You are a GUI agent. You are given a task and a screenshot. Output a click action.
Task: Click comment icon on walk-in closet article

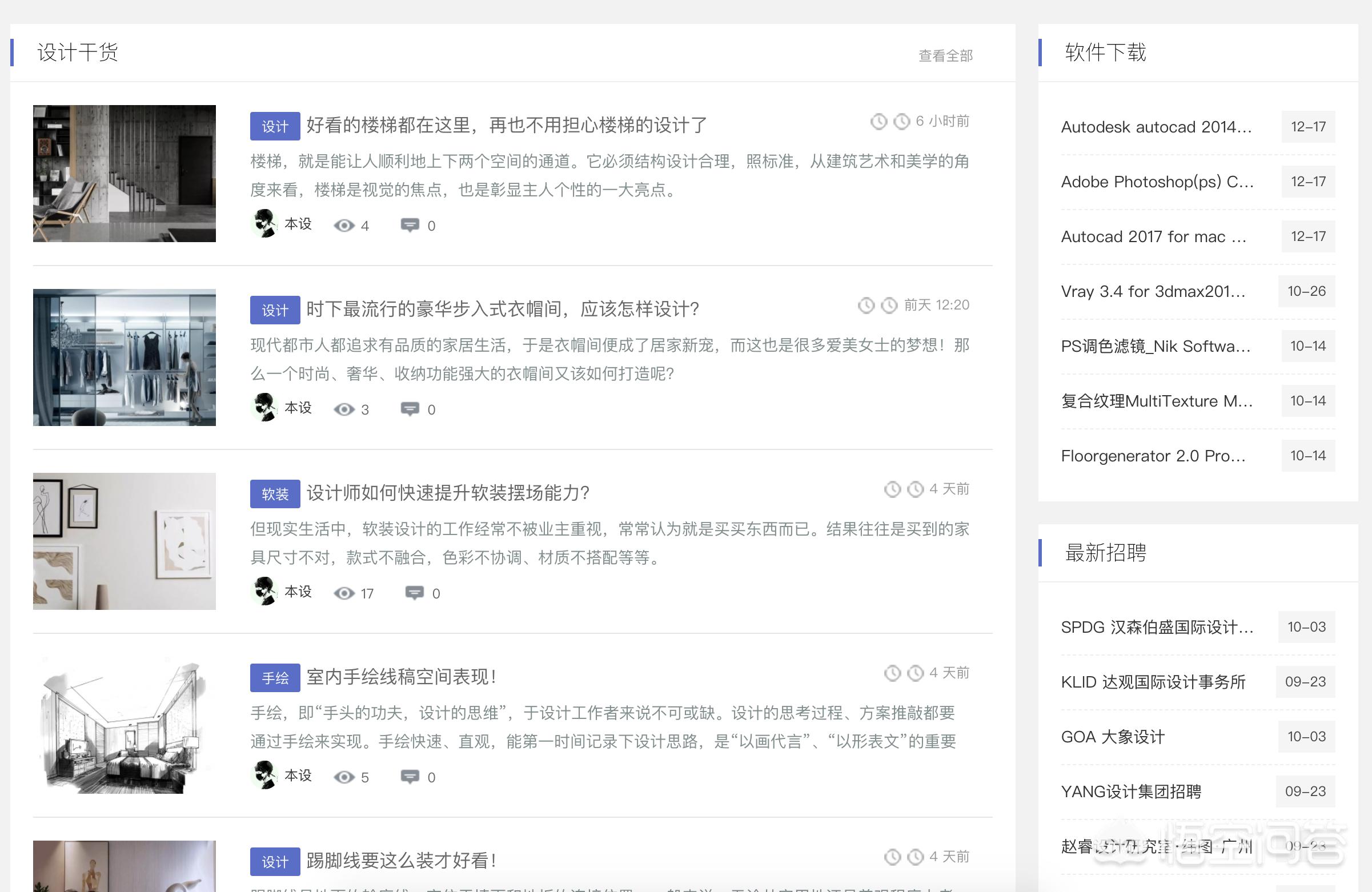coord(410,409)
